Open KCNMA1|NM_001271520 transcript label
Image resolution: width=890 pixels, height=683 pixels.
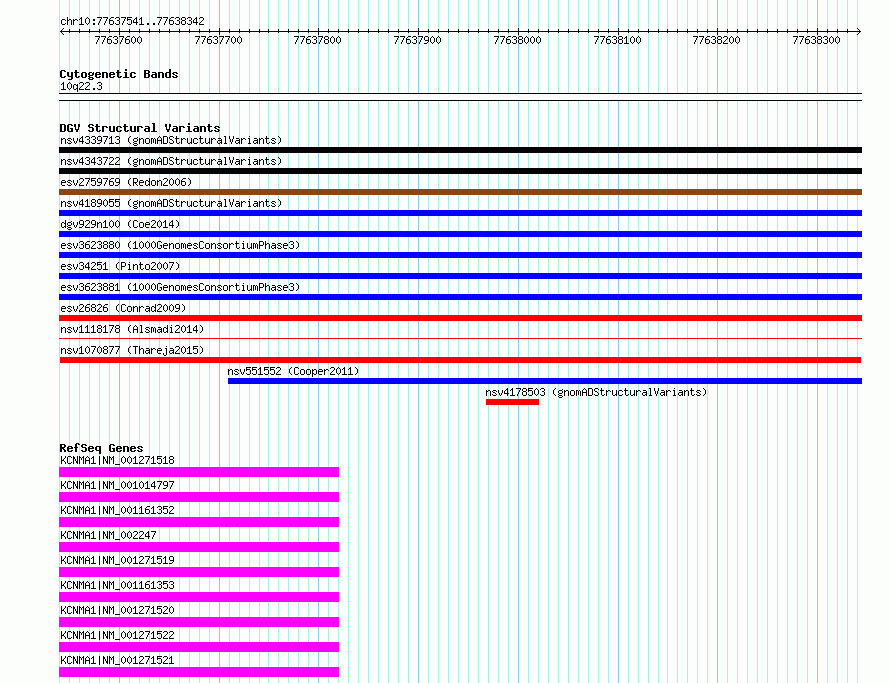117,610
